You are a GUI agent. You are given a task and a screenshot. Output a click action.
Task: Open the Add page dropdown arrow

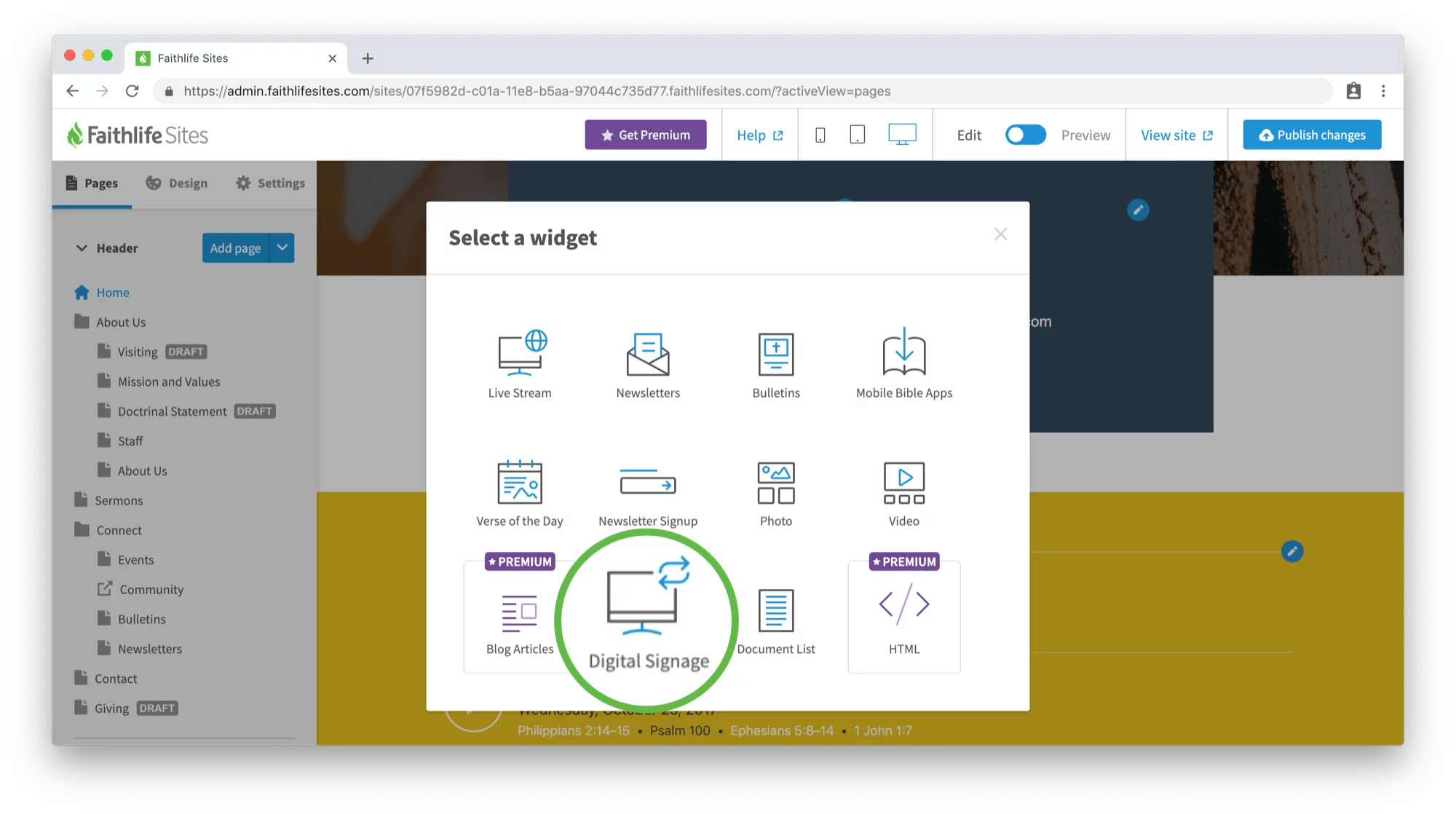[x=282, y=248]
